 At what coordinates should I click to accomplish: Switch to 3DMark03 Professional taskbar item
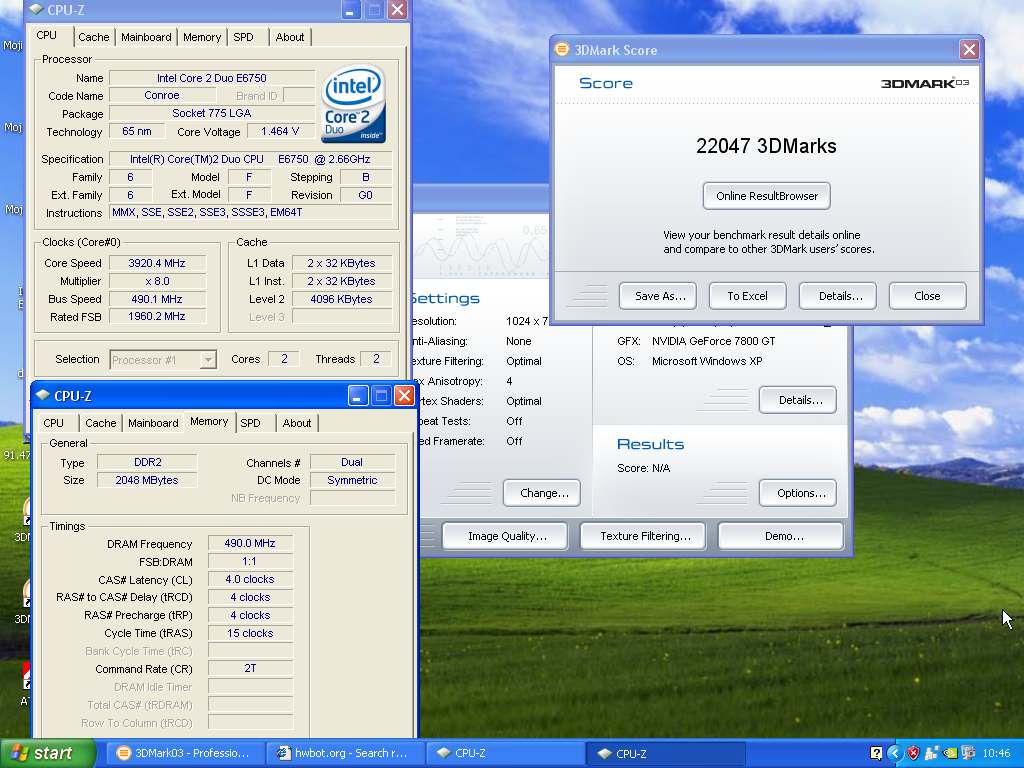(185, 753)
